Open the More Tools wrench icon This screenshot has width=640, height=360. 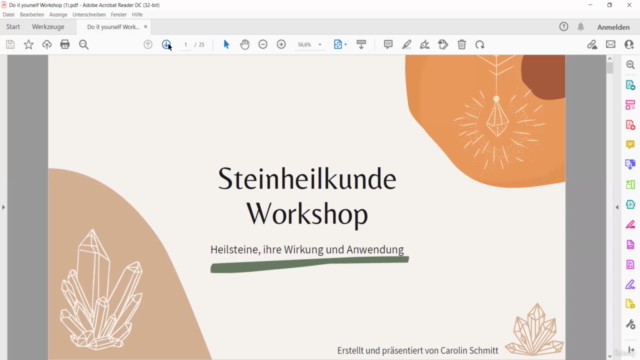click(x=631, y=324)
